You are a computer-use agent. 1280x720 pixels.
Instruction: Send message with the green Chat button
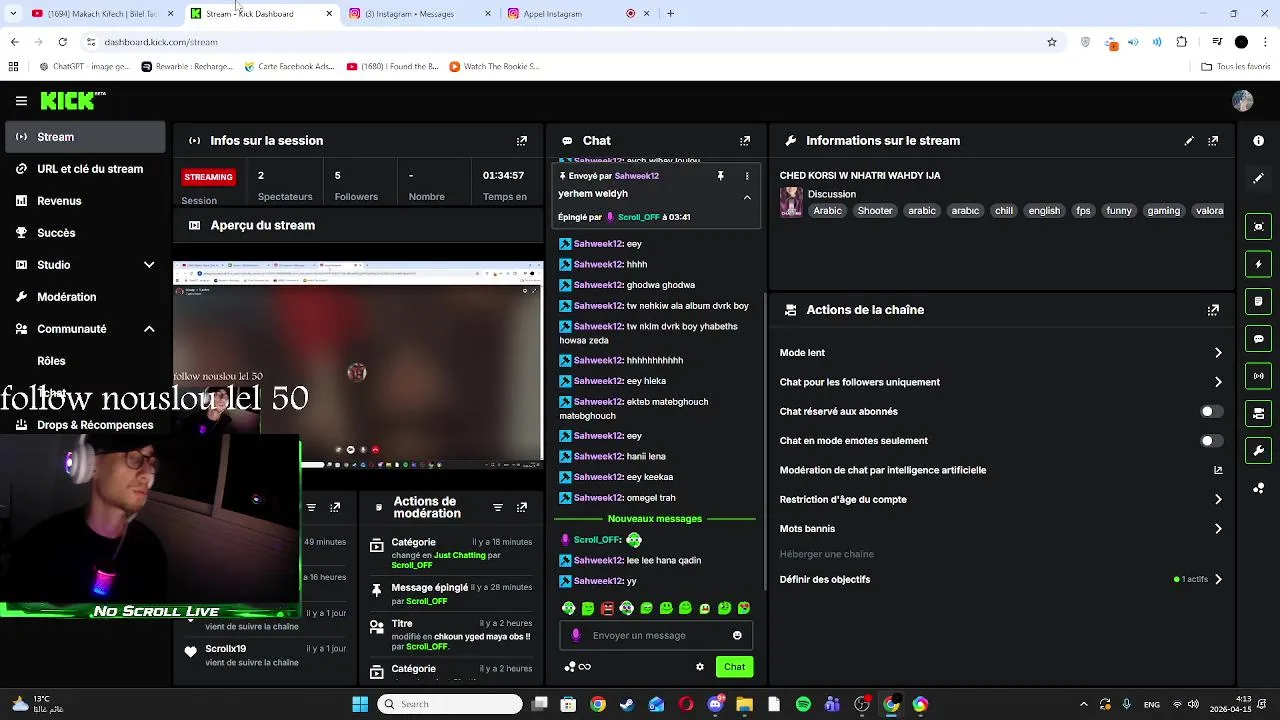click(734, 667)
